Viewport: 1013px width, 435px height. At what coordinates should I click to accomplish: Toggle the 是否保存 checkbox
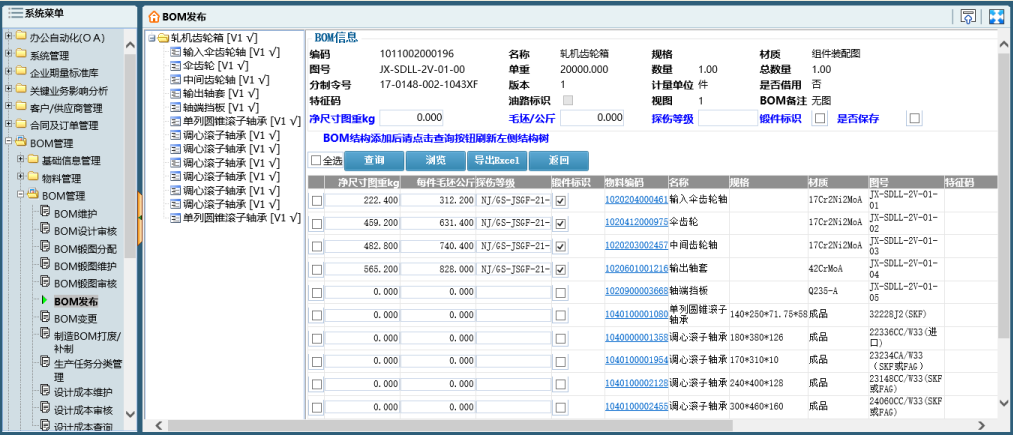[x=913, y=118]
